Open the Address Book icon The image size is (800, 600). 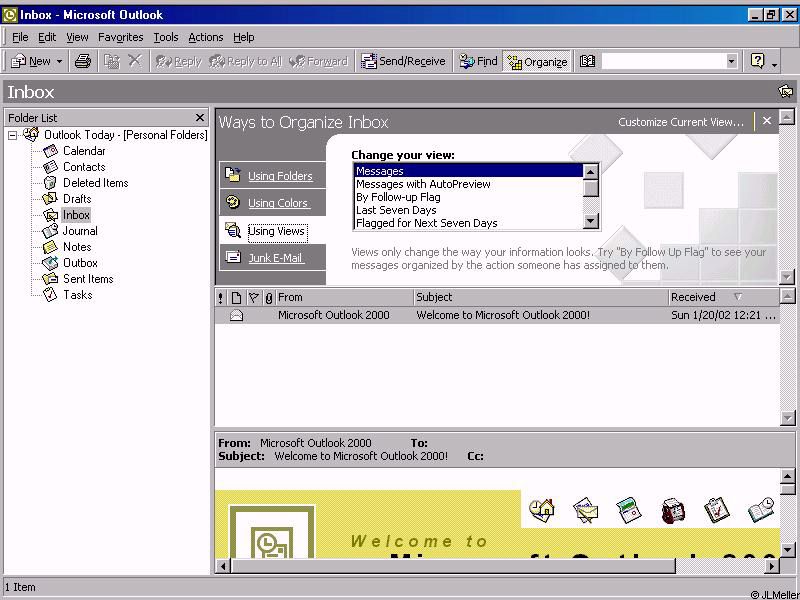click(x=588, y=61)
